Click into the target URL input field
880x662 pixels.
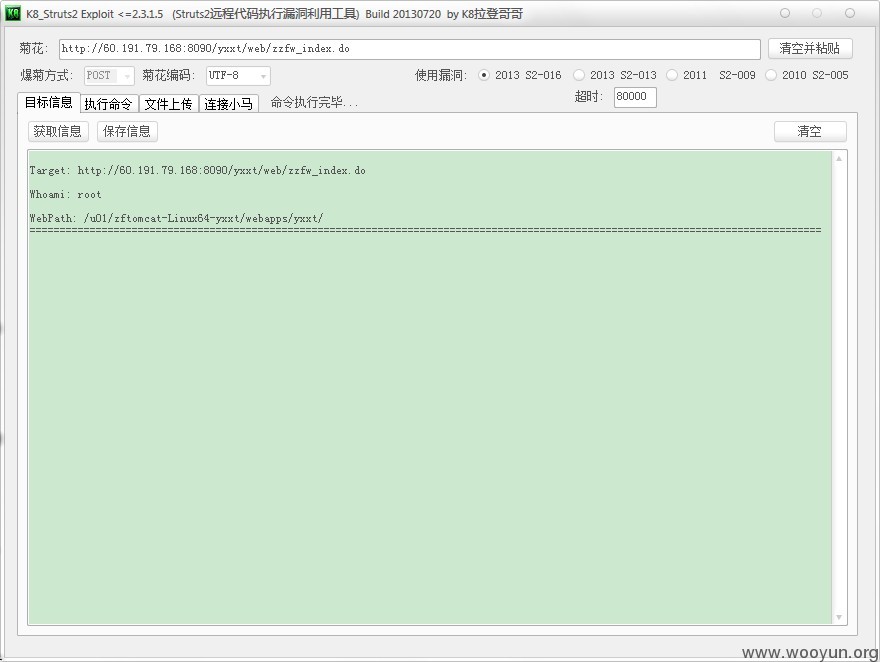410,49
